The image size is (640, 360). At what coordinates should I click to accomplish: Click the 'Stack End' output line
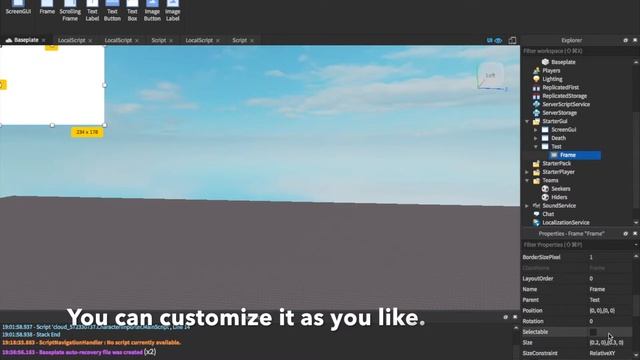31,335
